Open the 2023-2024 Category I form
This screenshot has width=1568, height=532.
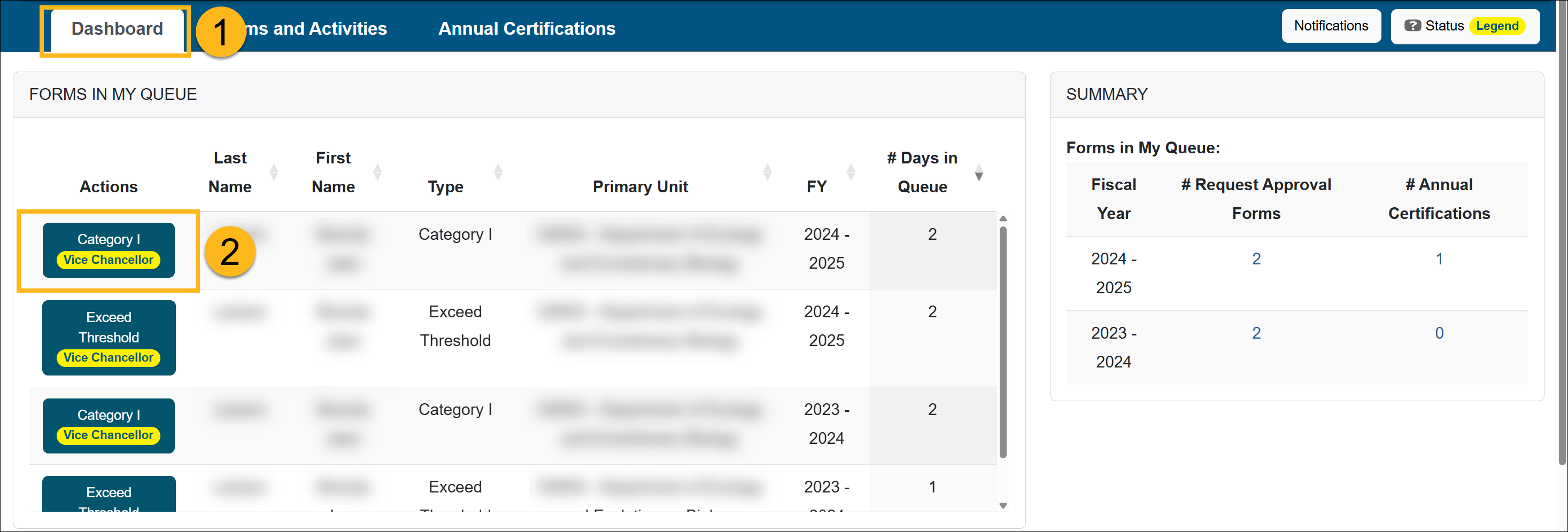109,426
